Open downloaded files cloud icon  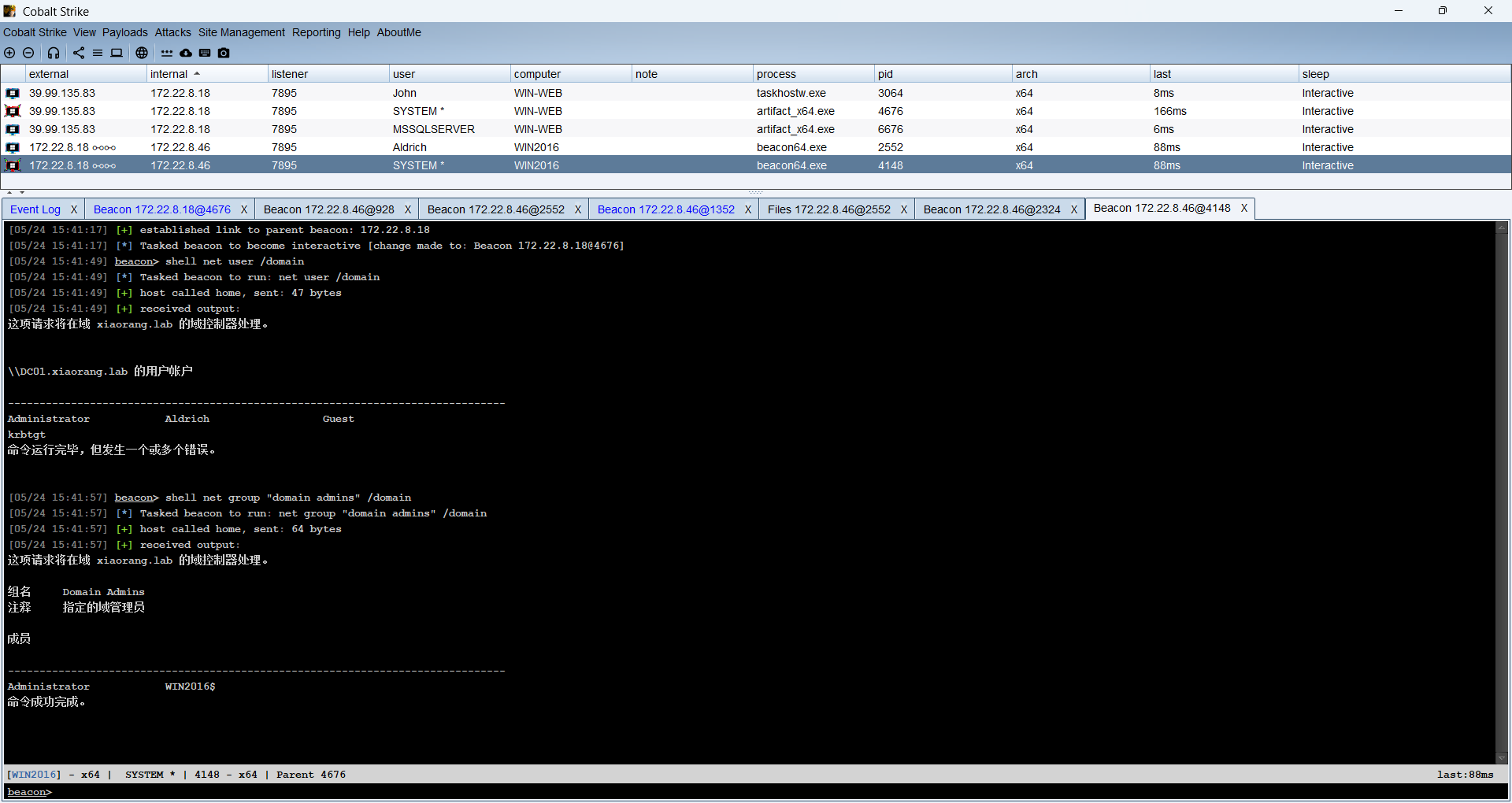tap(186, 53)
